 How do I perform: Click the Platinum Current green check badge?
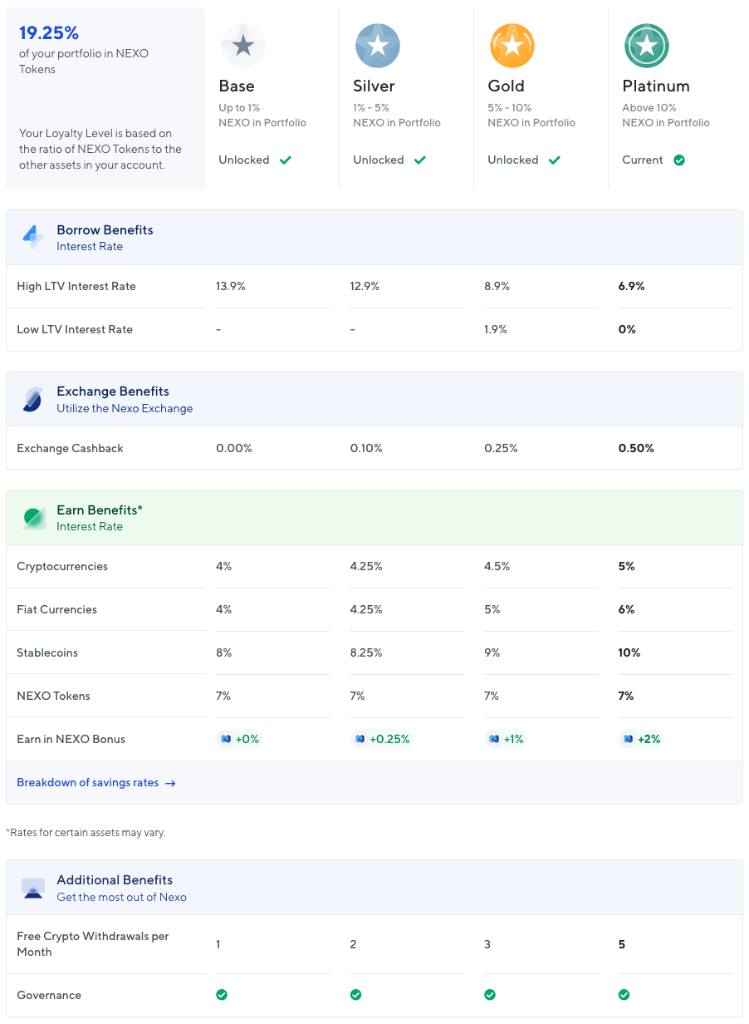[679, 160]
